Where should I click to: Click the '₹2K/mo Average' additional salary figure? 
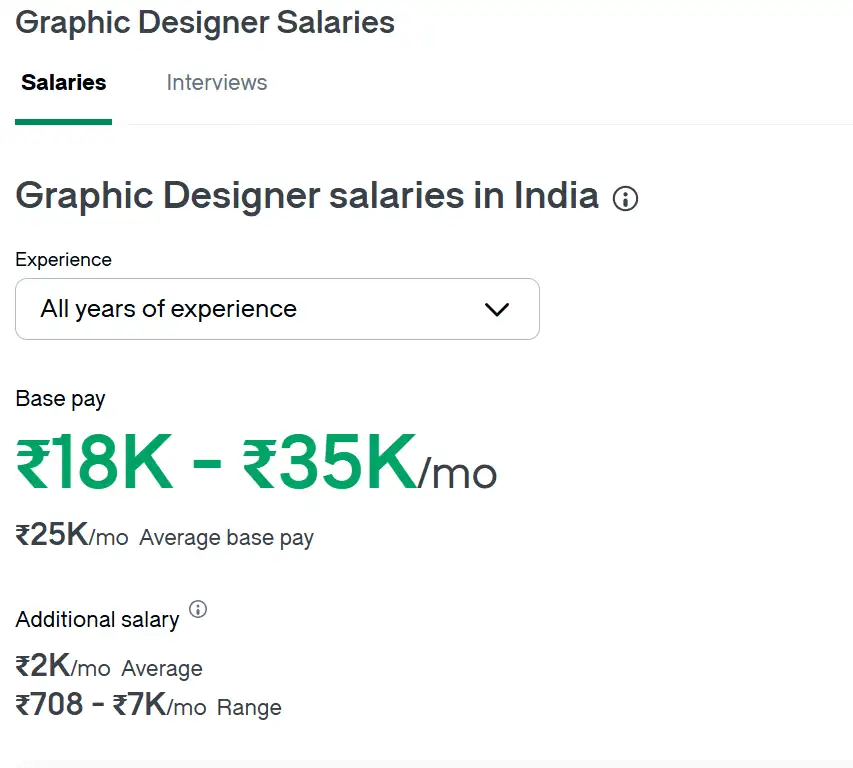109,667
